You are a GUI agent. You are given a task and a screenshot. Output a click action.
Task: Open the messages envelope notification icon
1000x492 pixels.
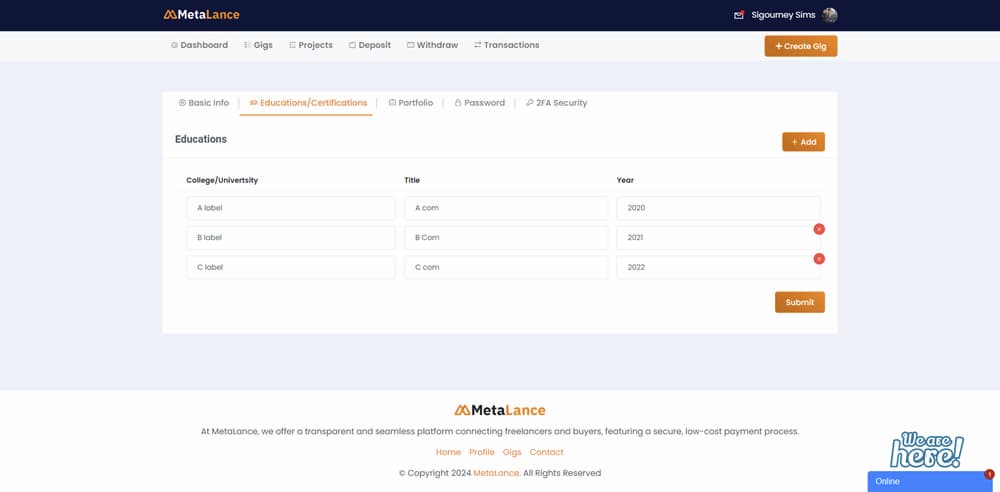click(739, 15)
